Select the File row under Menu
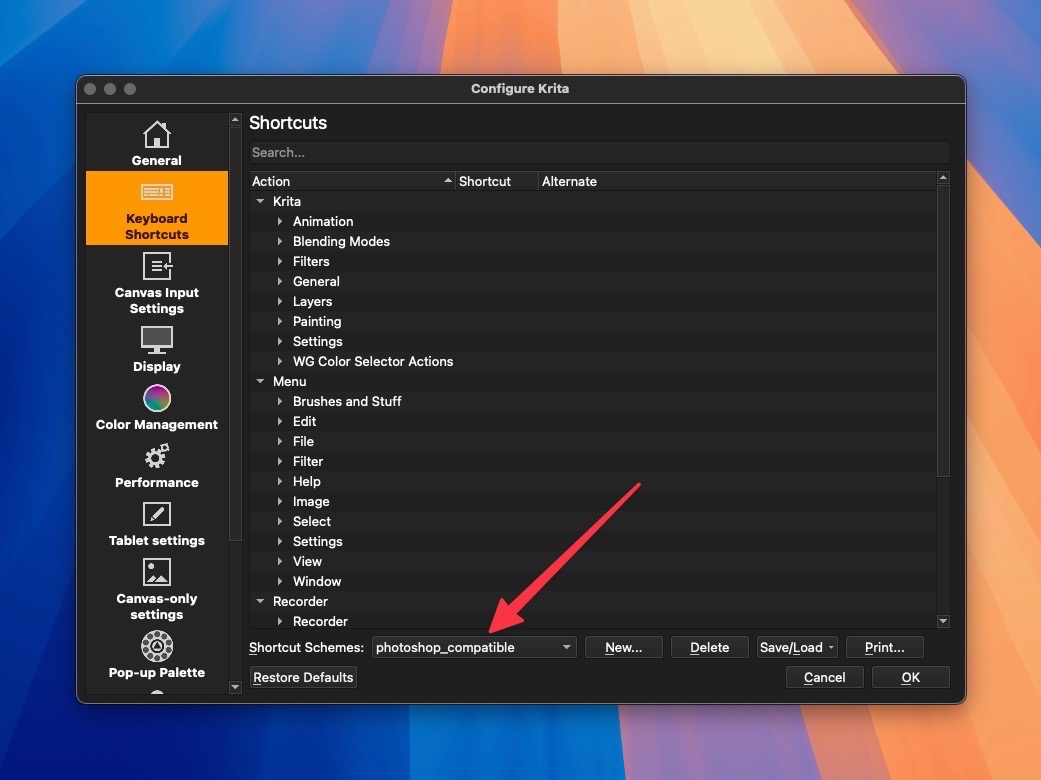Screen dimensions: 1041x780 click(593, 441)
